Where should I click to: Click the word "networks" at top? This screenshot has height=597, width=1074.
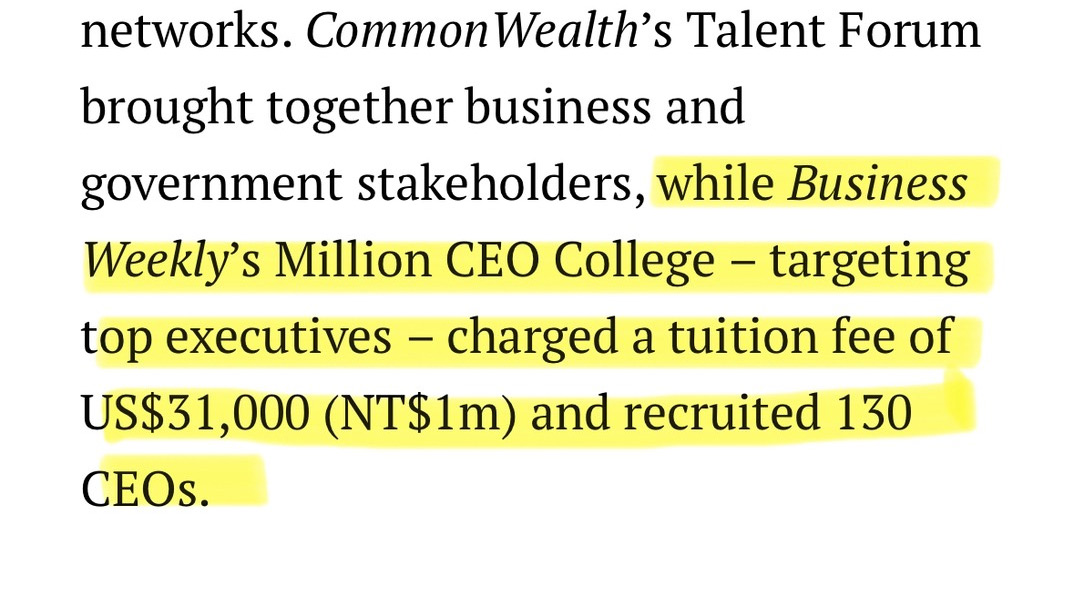pos(179,31)
